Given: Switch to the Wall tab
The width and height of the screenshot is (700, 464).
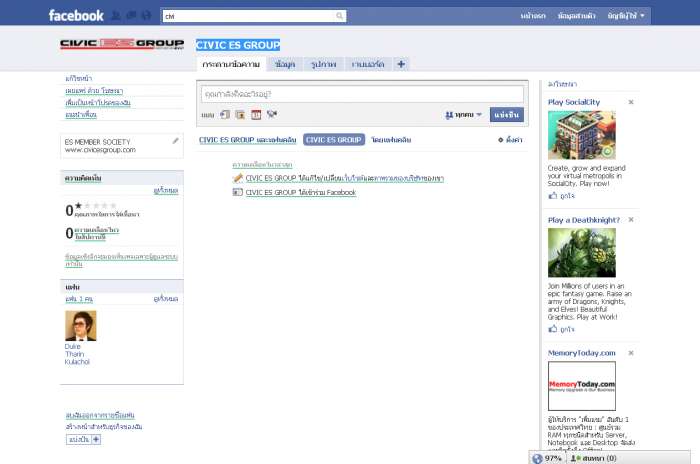Looking at the screenshot, I should [231, 64].
